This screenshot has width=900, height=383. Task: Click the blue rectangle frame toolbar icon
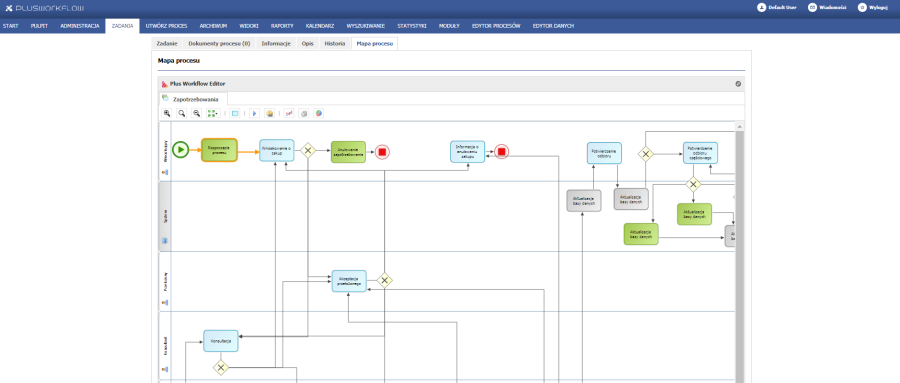coord(235,113)
